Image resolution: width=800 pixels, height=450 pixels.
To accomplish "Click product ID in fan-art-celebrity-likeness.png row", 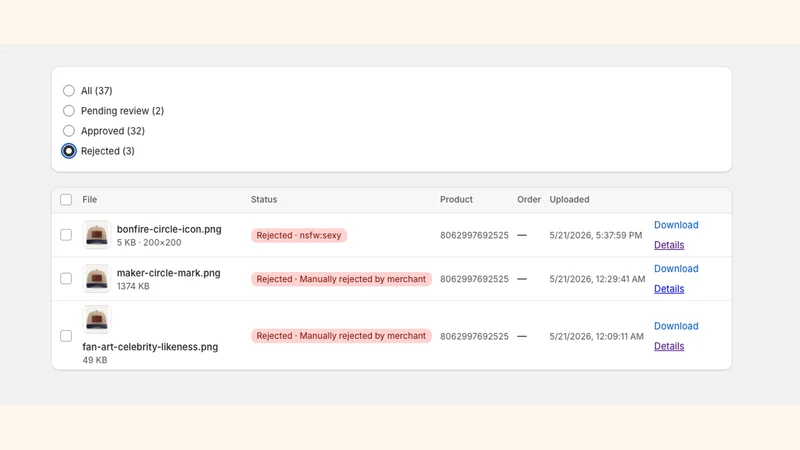I will point(474,336).
